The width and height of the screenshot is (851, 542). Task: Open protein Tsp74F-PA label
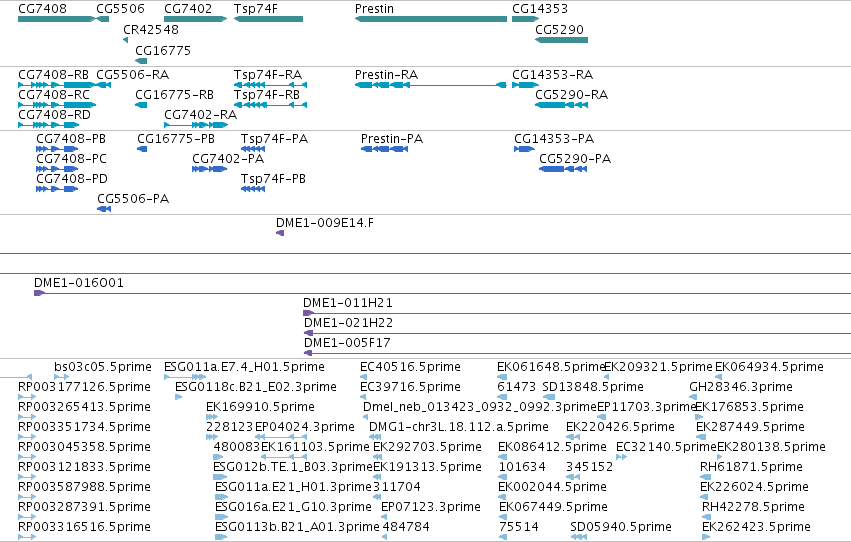point(274,139)
